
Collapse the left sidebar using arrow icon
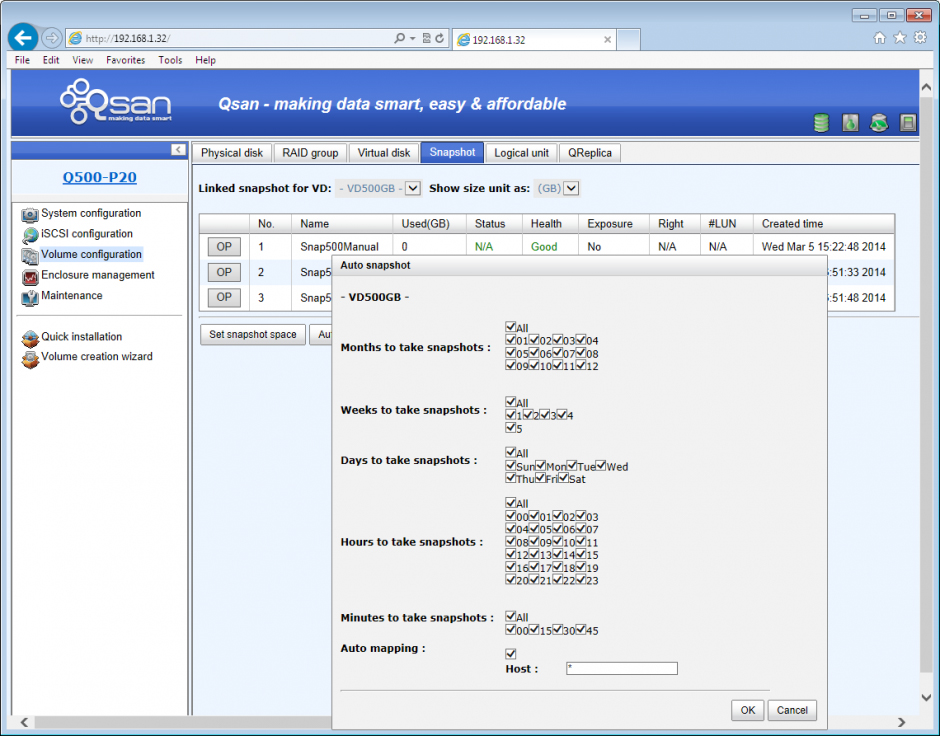tap(178, 149)
